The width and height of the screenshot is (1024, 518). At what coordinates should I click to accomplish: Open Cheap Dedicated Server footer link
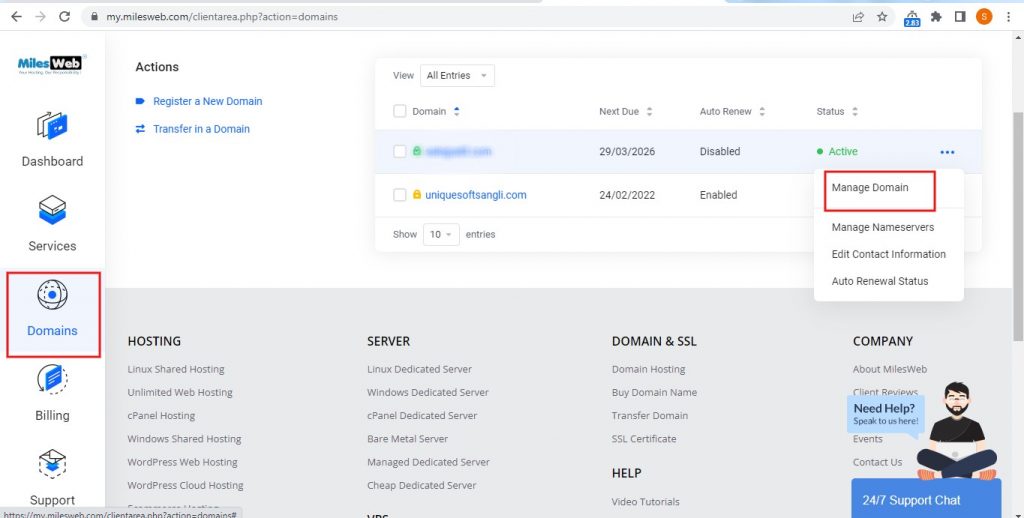click(x=421, y=485)
